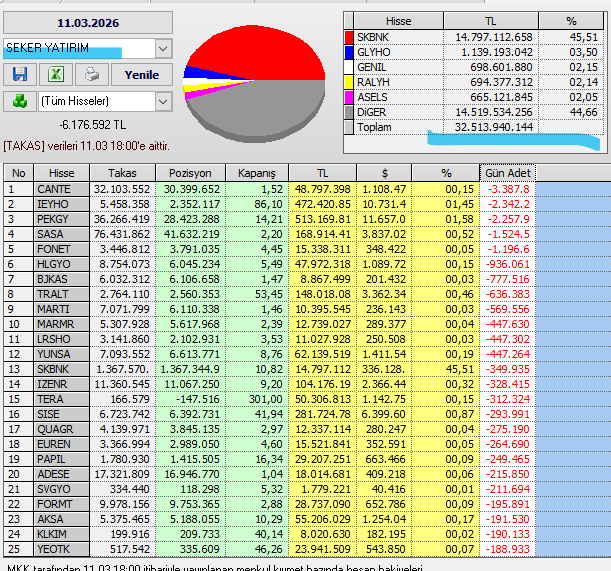611x571 pixels.
Task: Select the CANTE stock row button
Action: [x=62, y=189]
